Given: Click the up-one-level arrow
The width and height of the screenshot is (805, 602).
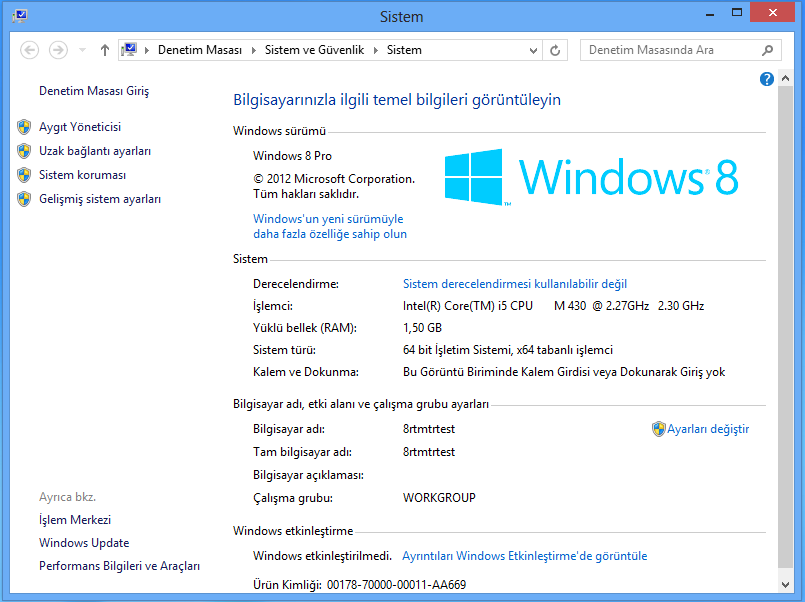Looking at the screenshot, I should point(105,50).
